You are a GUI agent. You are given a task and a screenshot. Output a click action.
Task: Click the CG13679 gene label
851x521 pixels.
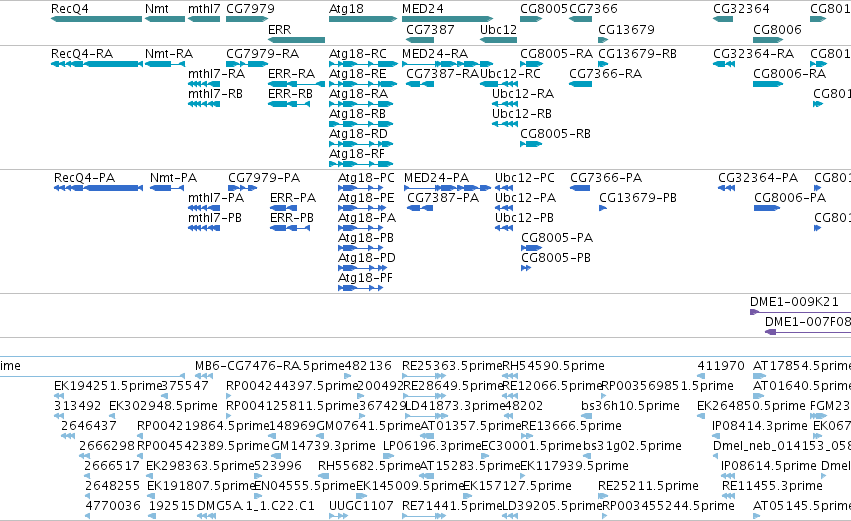[x=626, y=30]
